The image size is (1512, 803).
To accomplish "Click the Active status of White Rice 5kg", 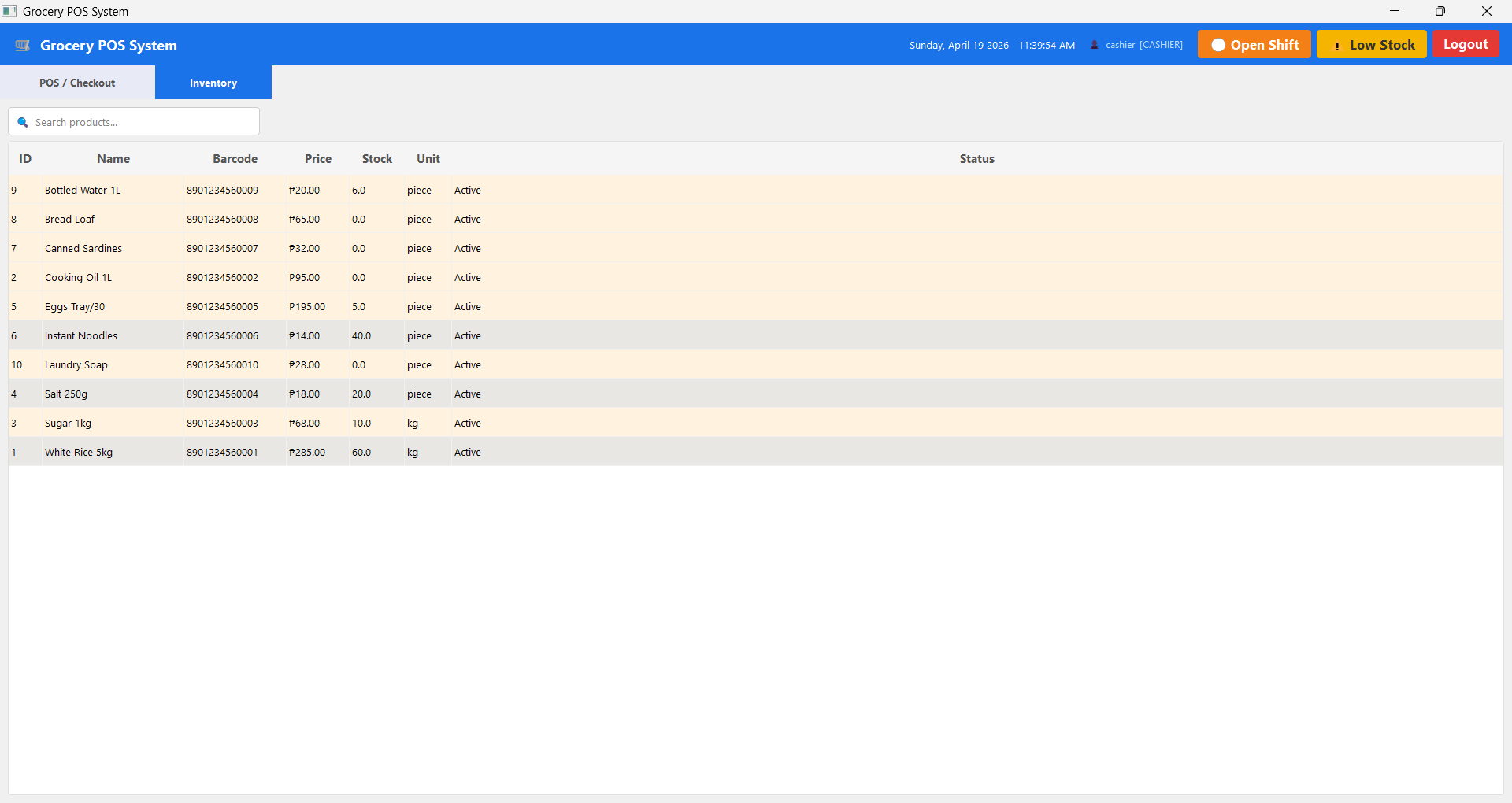I will pos(468,453).
